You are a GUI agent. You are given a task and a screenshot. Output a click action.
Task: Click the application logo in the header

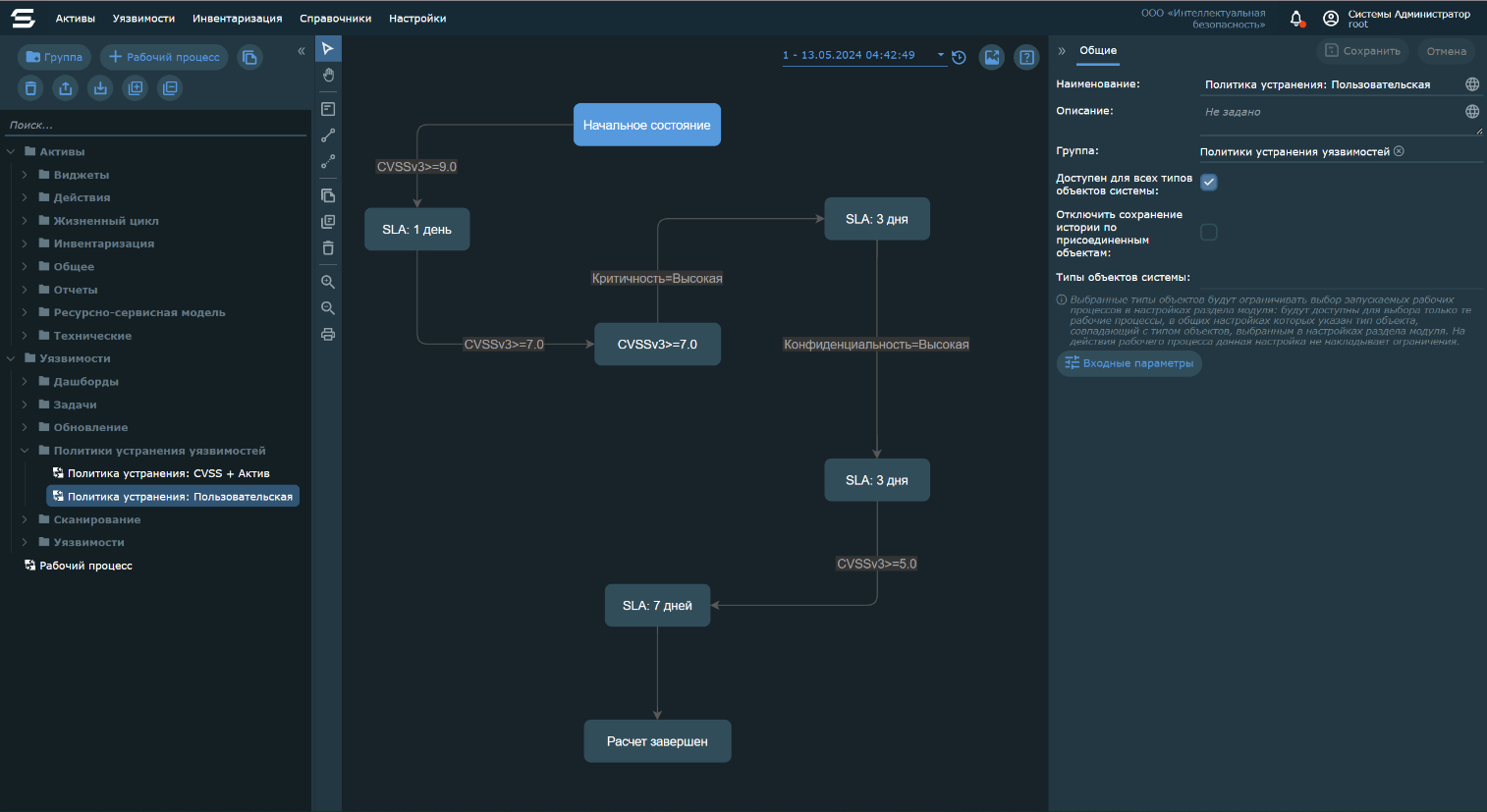click(23, 19)
